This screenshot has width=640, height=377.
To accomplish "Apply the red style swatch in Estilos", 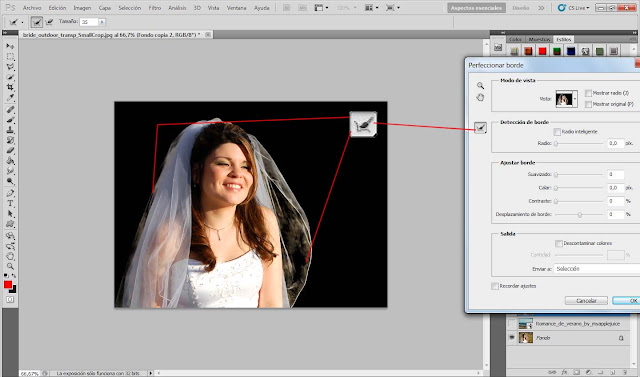I will click(542, 51).
